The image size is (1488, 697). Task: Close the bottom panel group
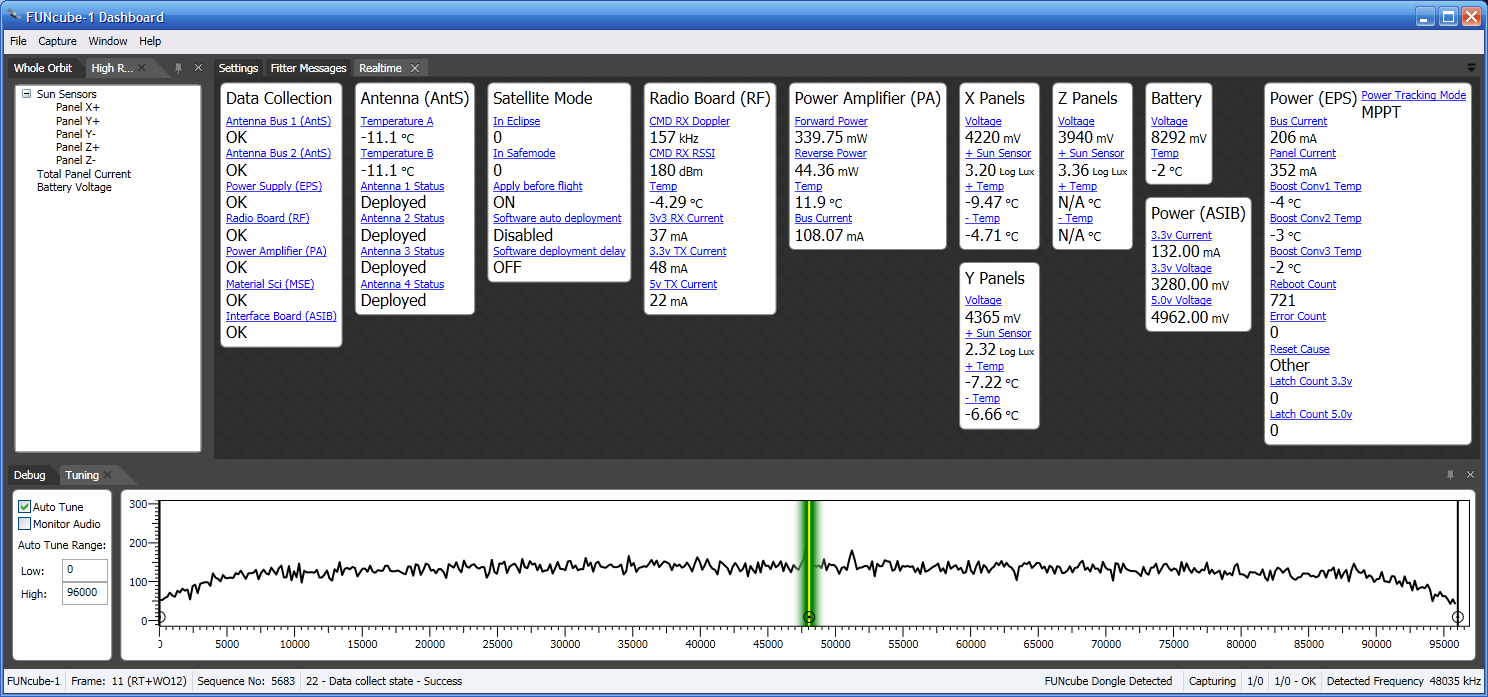[1470, 475]
